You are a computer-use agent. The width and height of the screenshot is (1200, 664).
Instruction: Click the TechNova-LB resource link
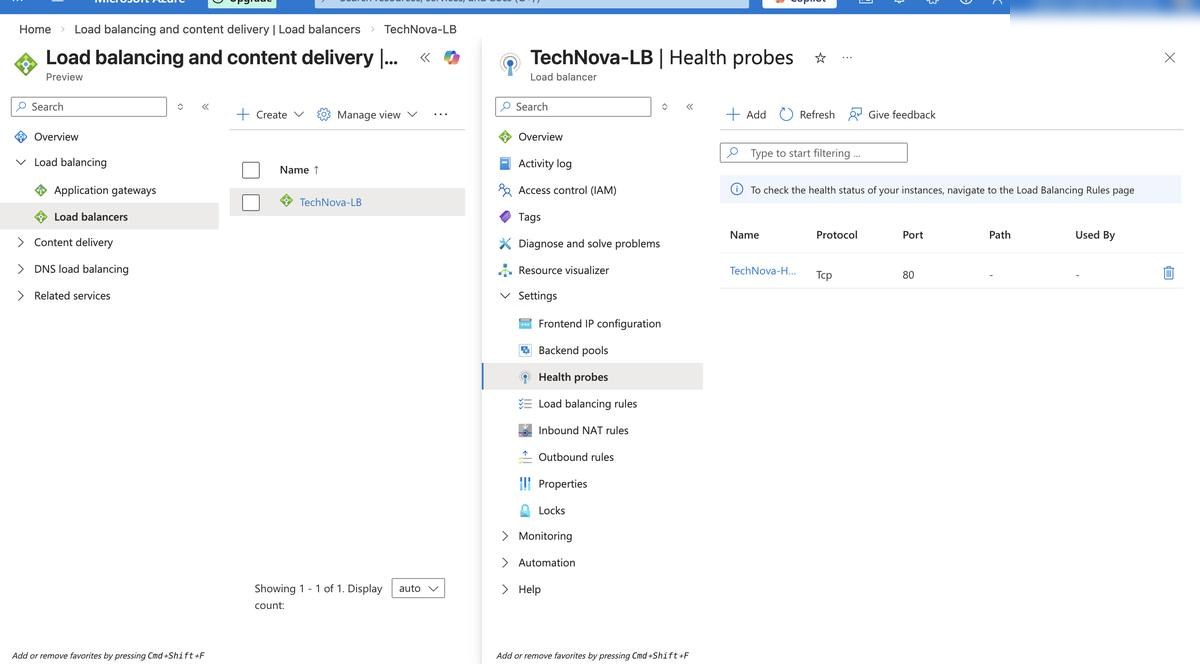point(331,202)
